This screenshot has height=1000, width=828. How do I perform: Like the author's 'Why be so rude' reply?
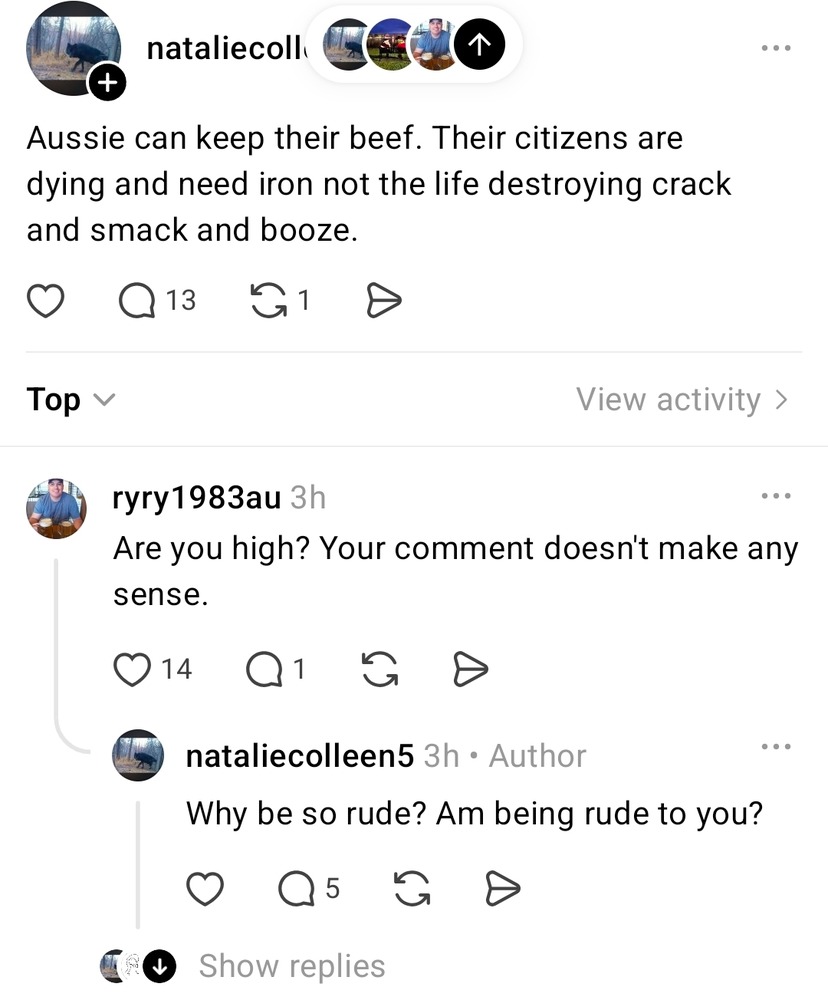205,889
